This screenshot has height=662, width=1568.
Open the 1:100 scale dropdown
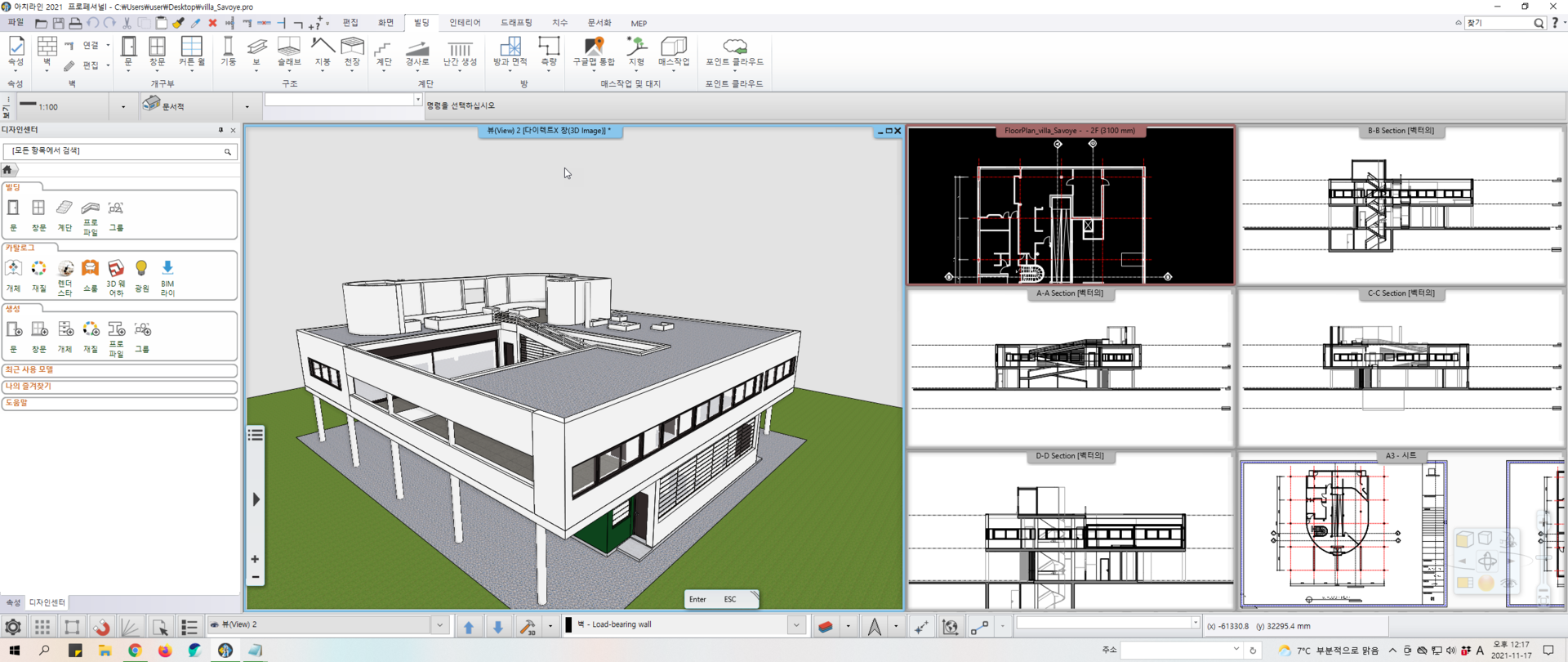pyautogui.click(x=123, y=107)
